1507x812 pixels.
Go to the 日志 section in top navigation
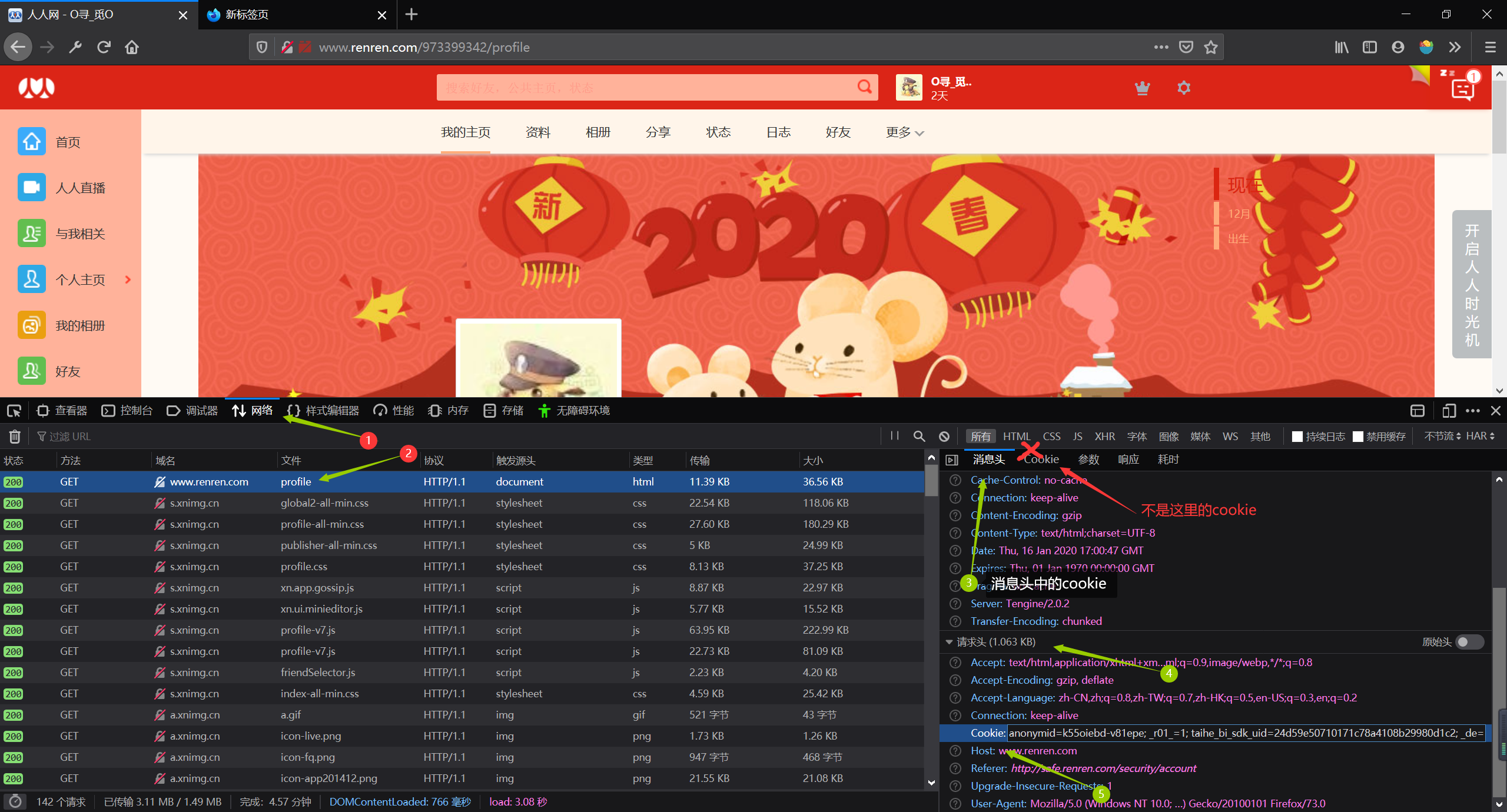click(x=778, y=132)
